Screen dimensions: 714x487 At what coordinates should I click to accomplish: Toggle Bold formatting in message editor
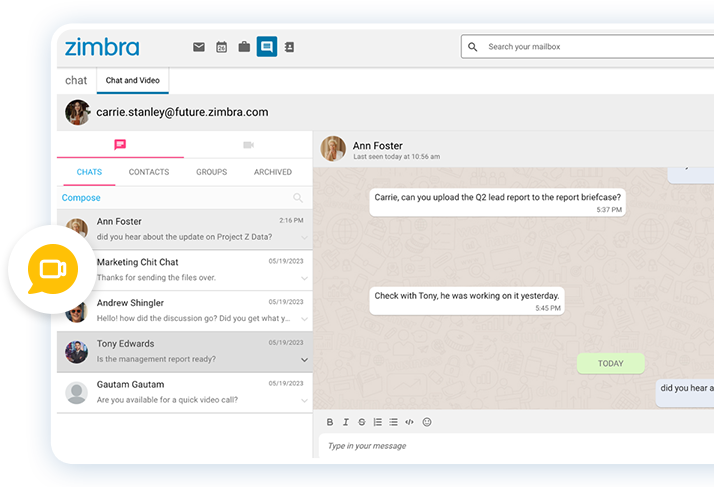pos(330,422)
